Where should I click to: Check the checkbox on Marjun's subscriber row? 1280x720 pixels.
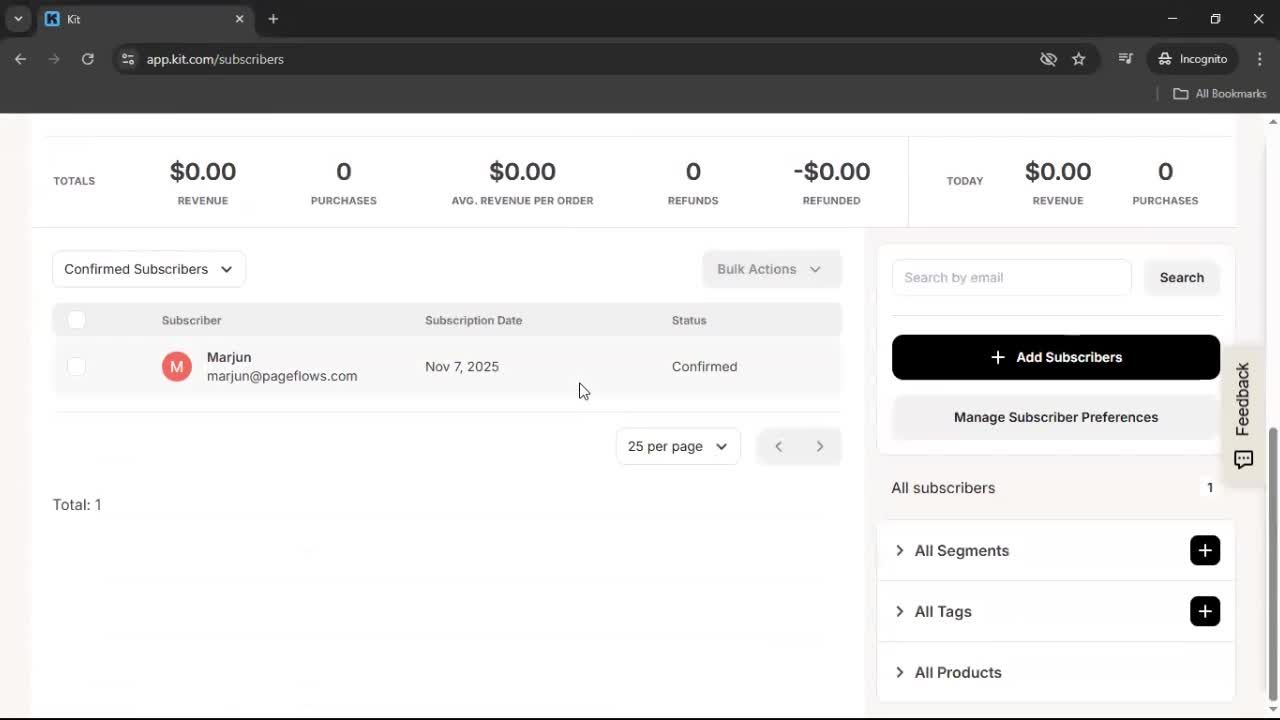click(x=76, y=366)
